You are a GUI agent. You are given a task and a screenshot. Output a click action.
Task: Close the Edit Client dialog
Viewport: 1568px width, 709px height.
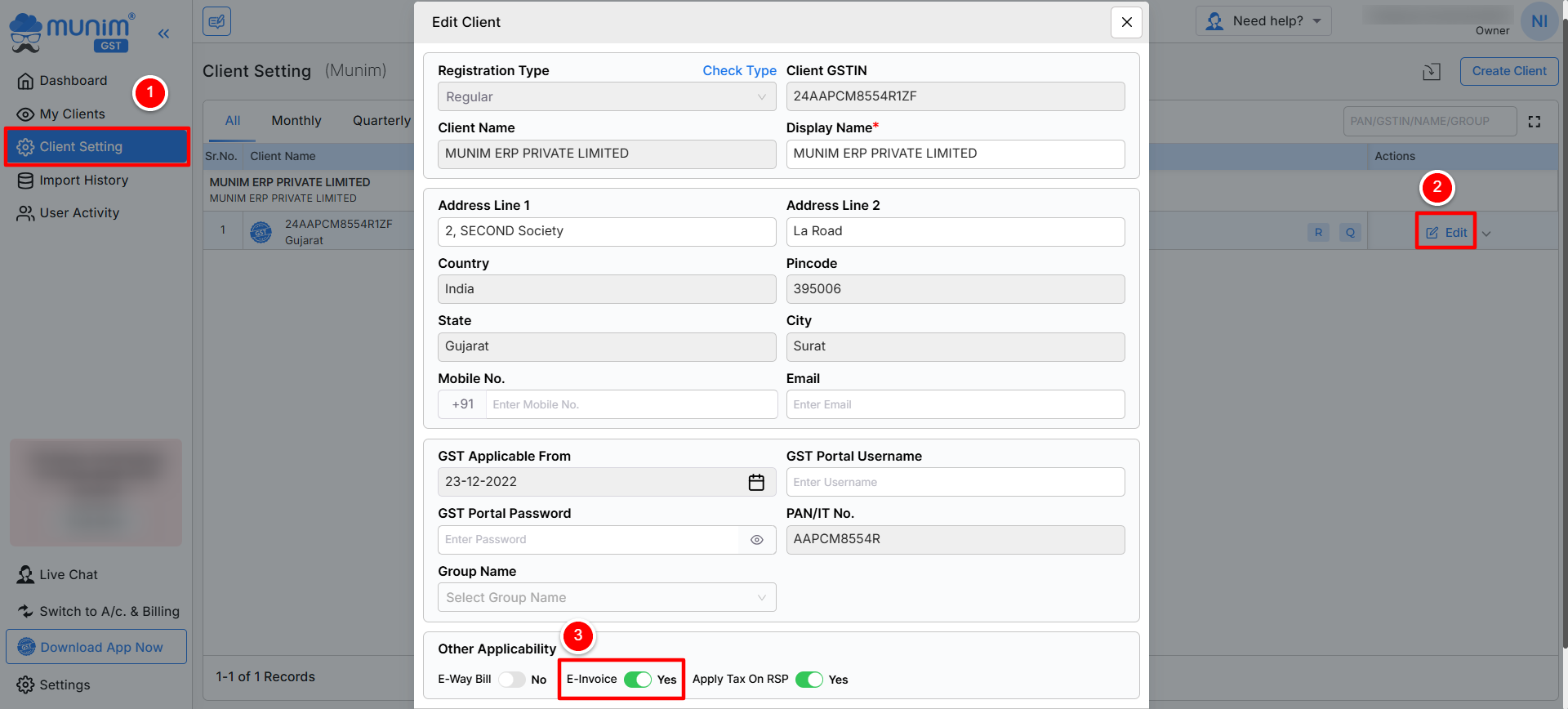click(x=1126, y=22)
